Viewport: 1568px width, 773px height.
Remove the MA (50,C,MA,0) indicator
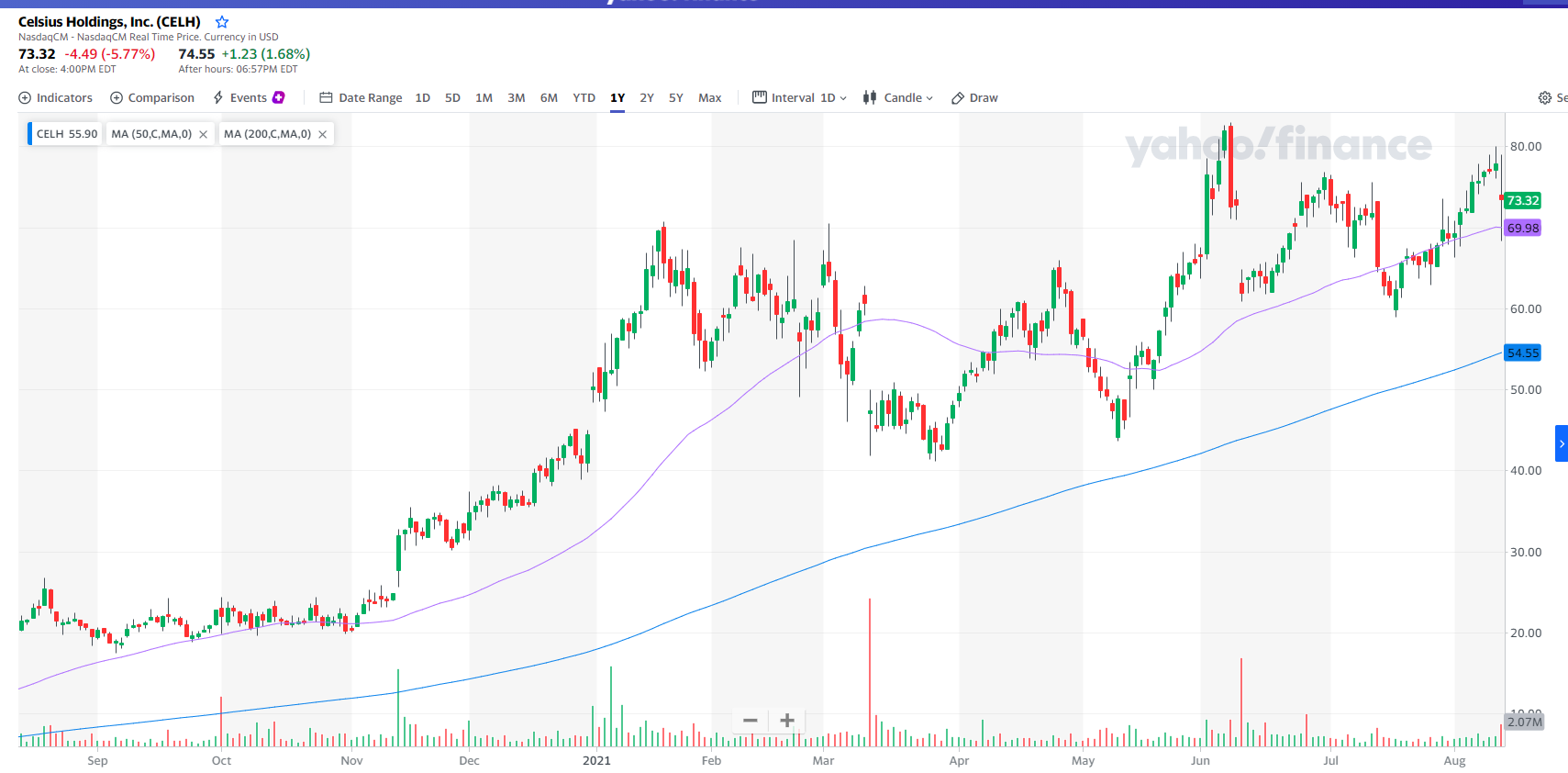tap(204, 135)
